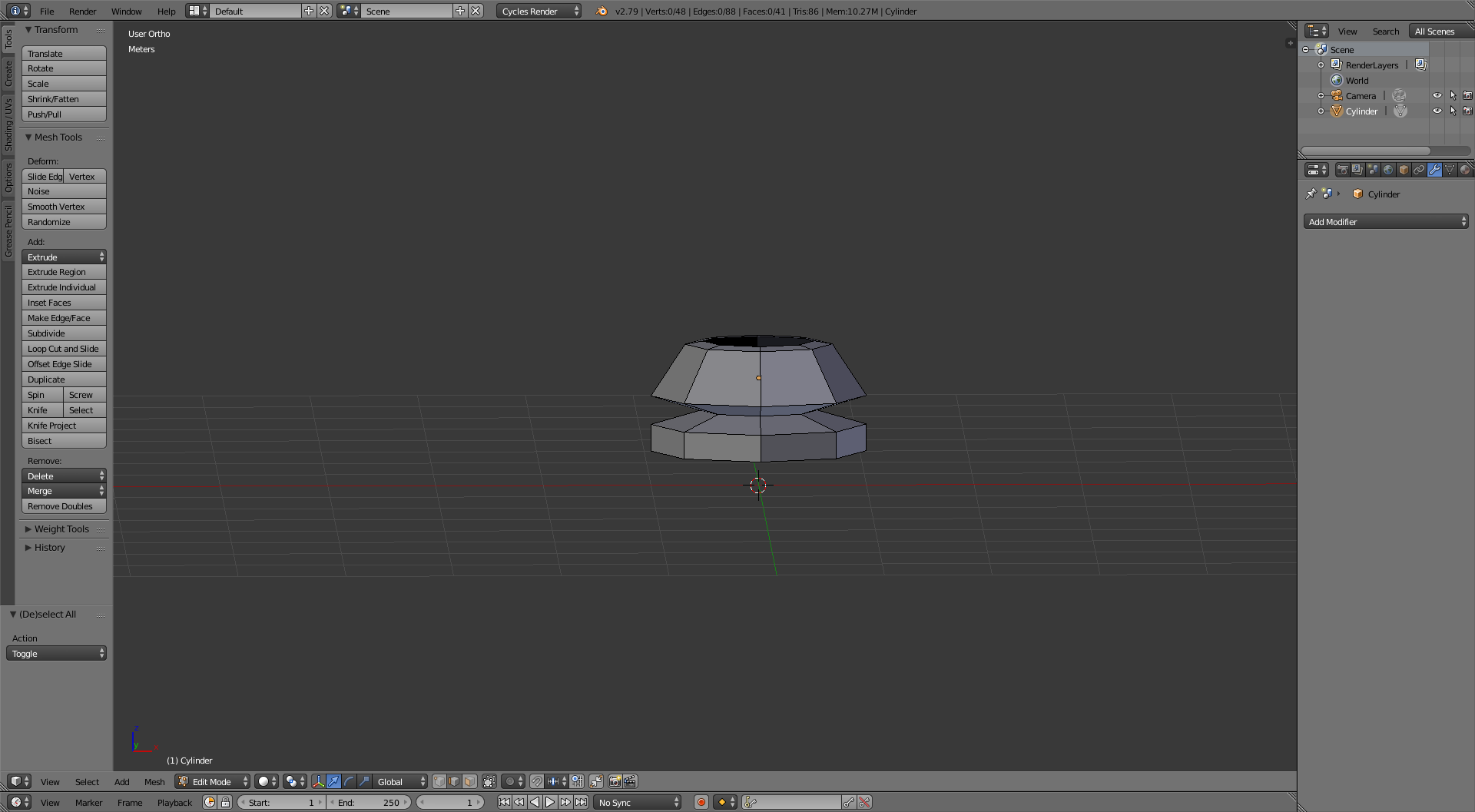Click the Blender logo in info header

pyautogui.click(x=602, y=11)
